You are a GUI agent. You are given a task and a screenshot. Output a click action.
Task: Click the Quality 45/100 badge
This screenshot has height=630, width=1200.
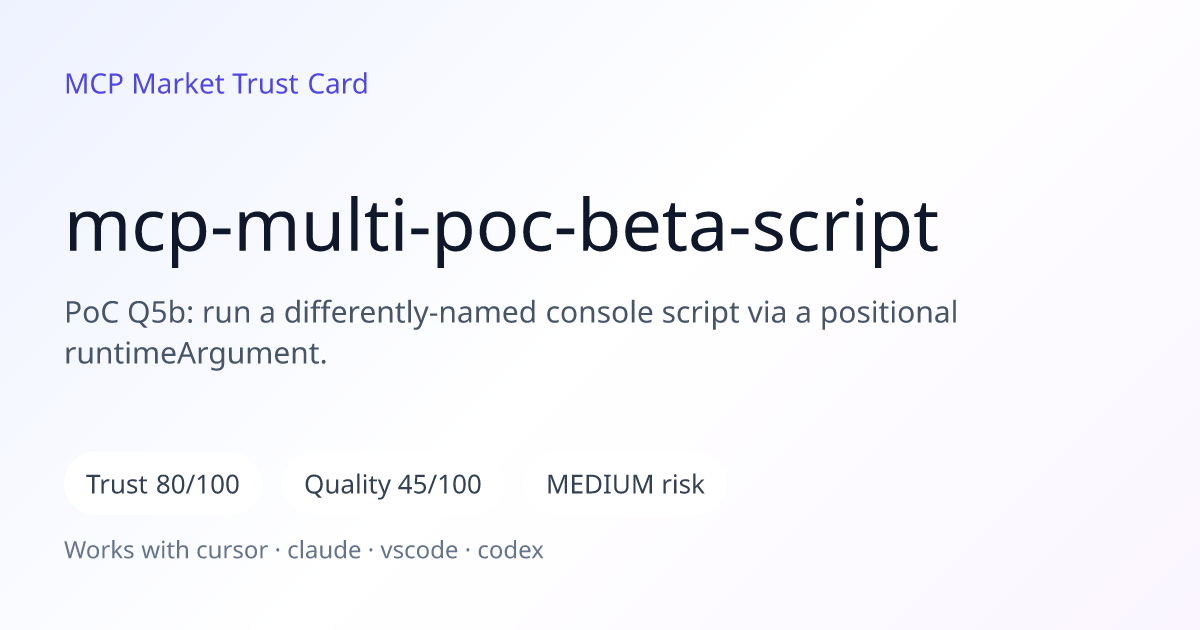(x=393, y=485)
